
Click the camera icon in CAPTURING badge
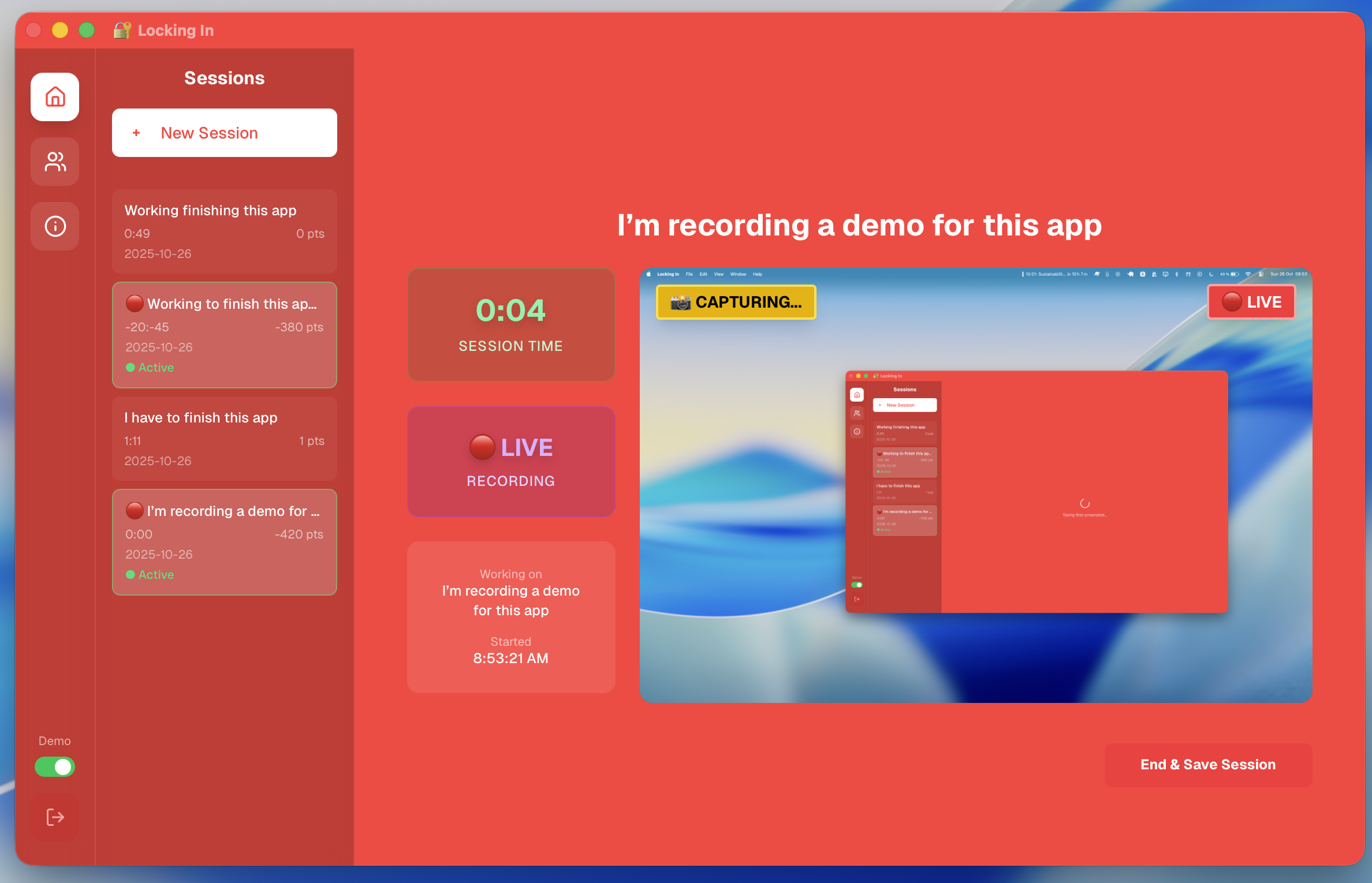pyautogui.click(x=680, y=302)
